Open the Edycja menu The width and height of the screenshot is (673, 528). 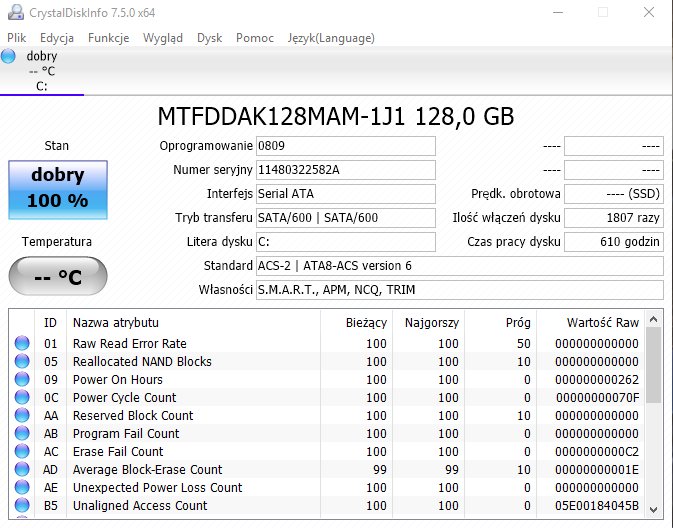tap(57, 38)
